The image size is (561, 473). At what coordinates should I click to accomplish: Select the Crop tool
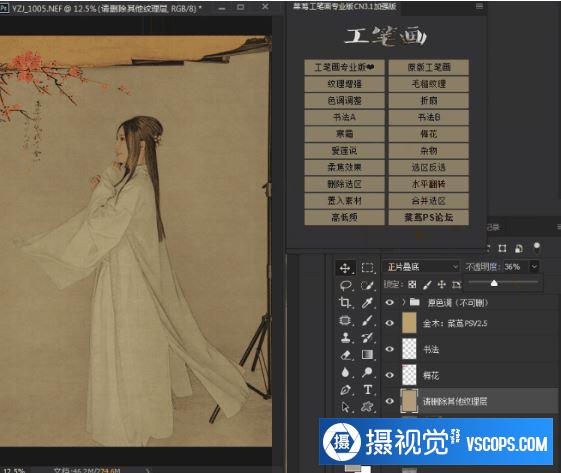tap(345, 303)
